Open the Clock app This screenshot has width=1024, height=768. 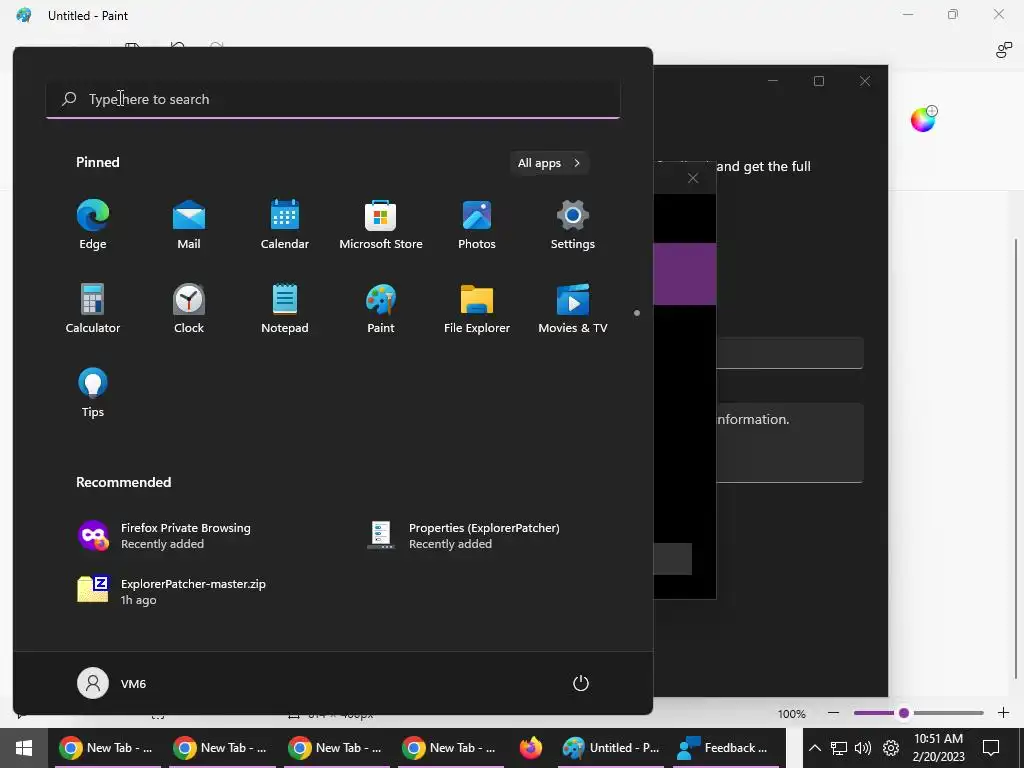coord(189,309)
